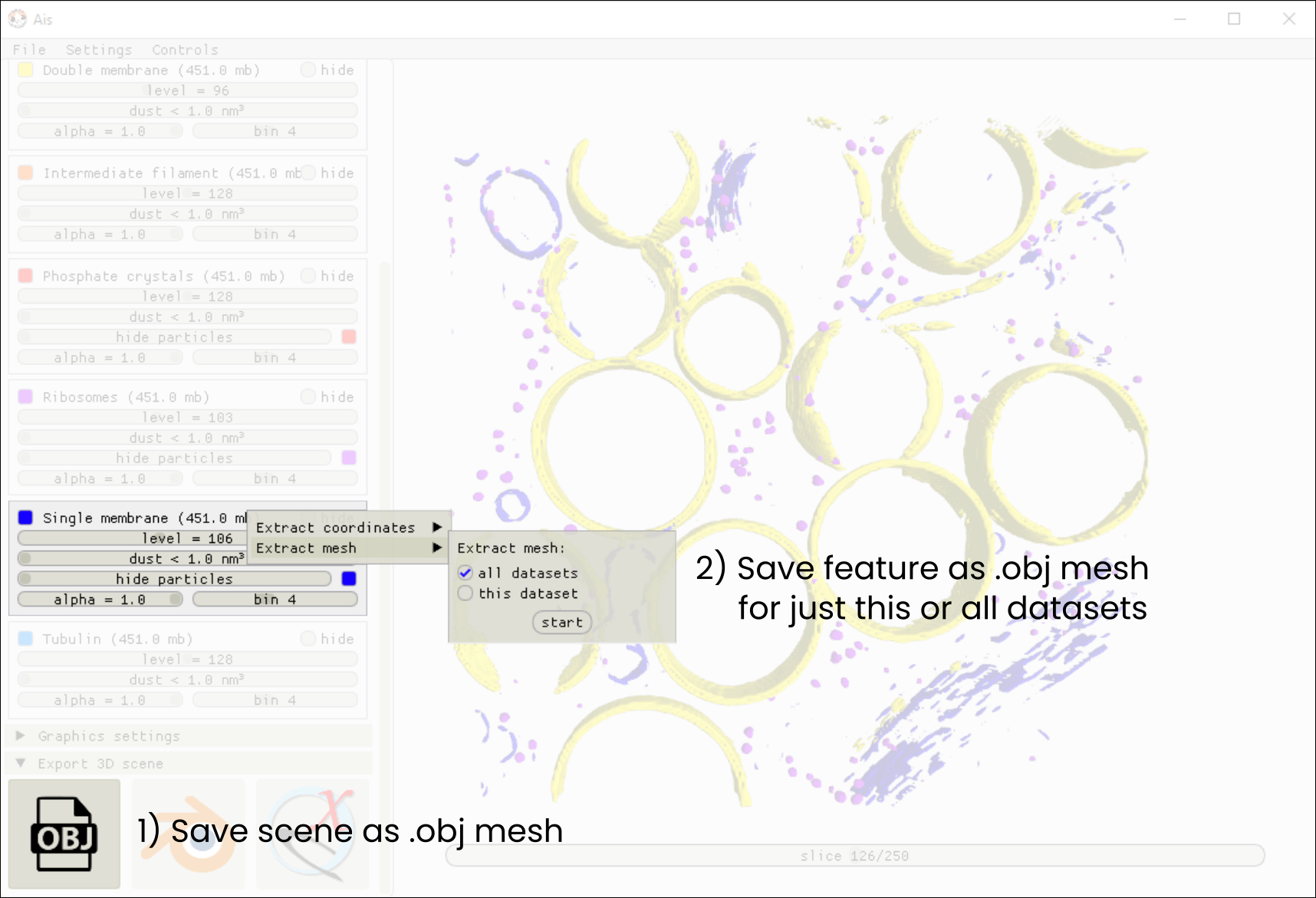This screenshot has height=898, width=1316.
Task: Minimize the Ais window
Action: (1180, 18)
